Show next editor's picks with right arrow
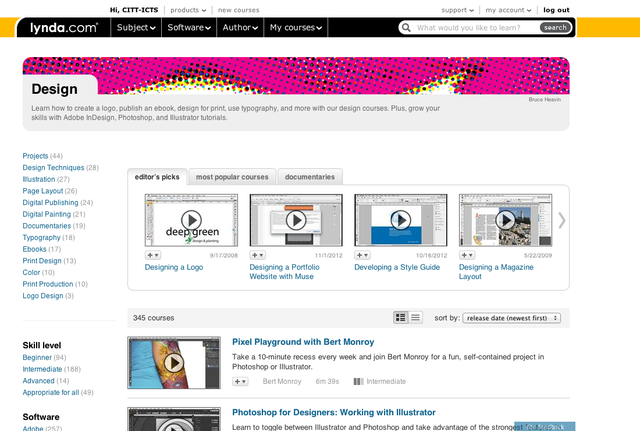The image size is (640, 431). coord(562,221)
